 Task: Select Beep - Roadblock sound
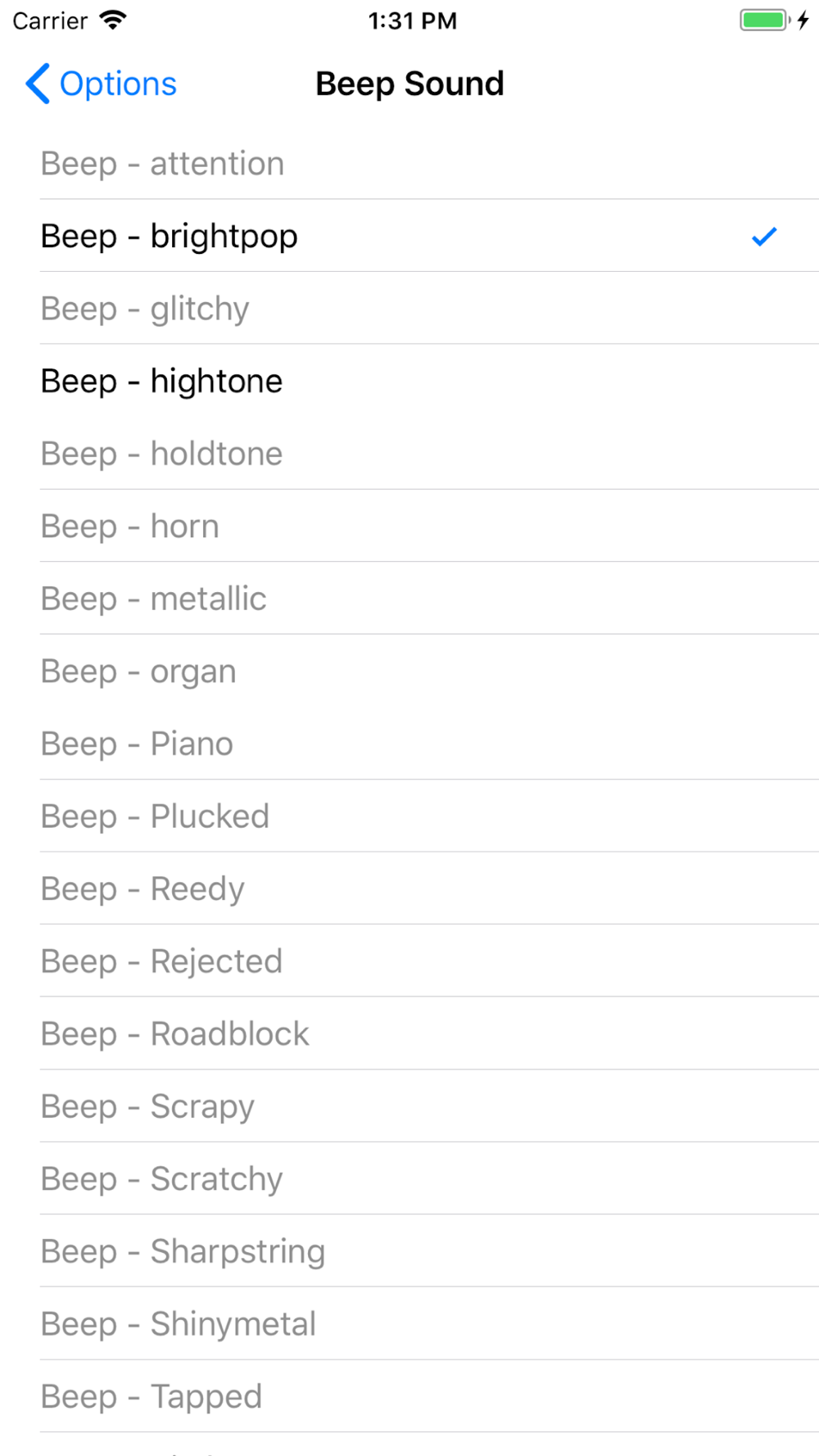pos(409,1033)
